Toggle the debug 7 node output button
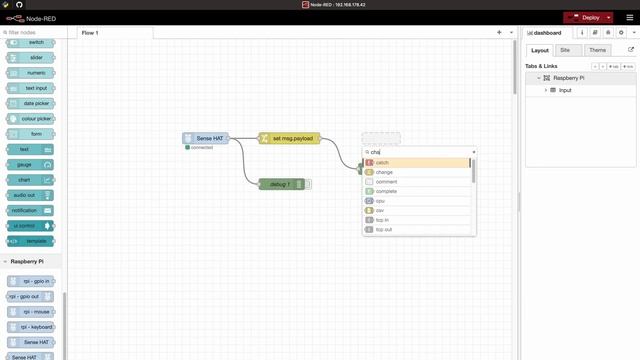Viewport: 640px width, 360px height. click(308, 184)
